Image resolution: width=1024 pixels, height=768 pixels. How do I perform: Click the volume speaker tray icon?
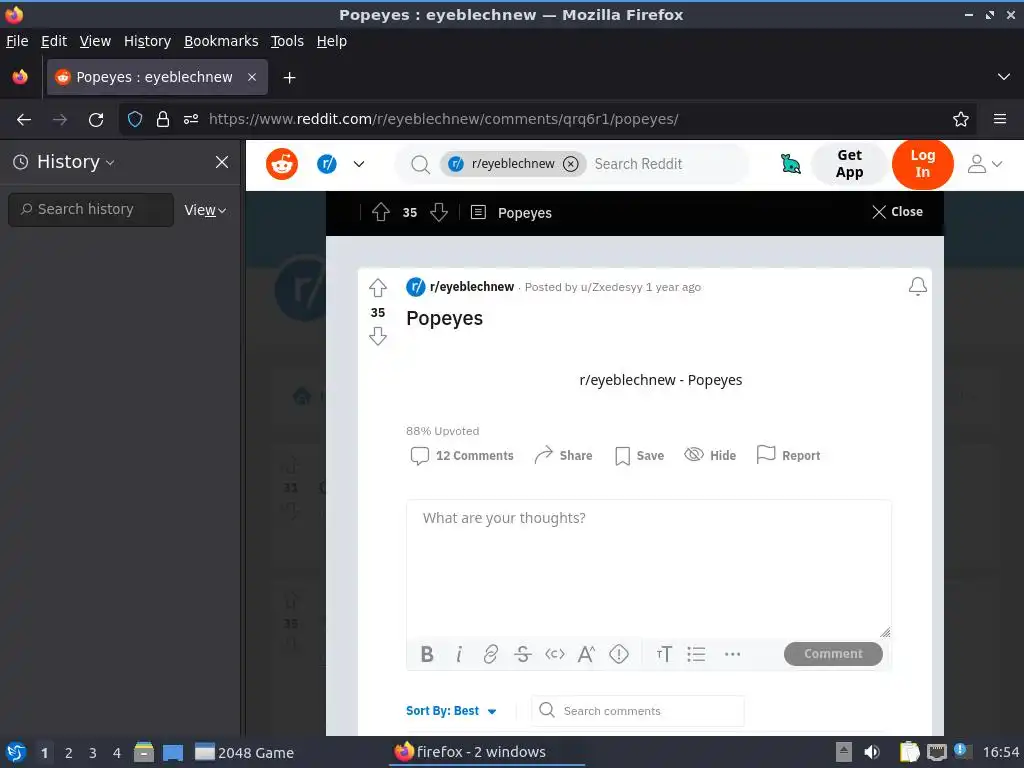click(872, 752)
